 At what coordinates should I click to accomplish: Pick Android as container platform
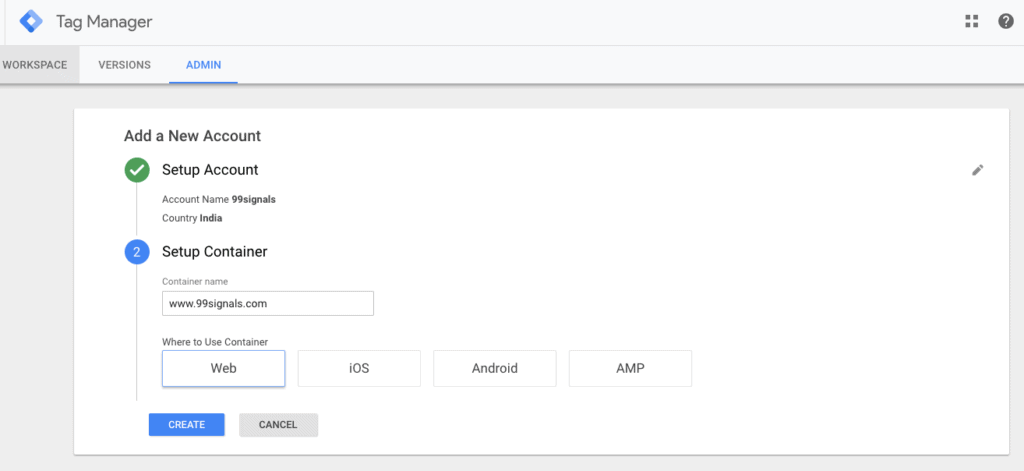tap(494, 368)
